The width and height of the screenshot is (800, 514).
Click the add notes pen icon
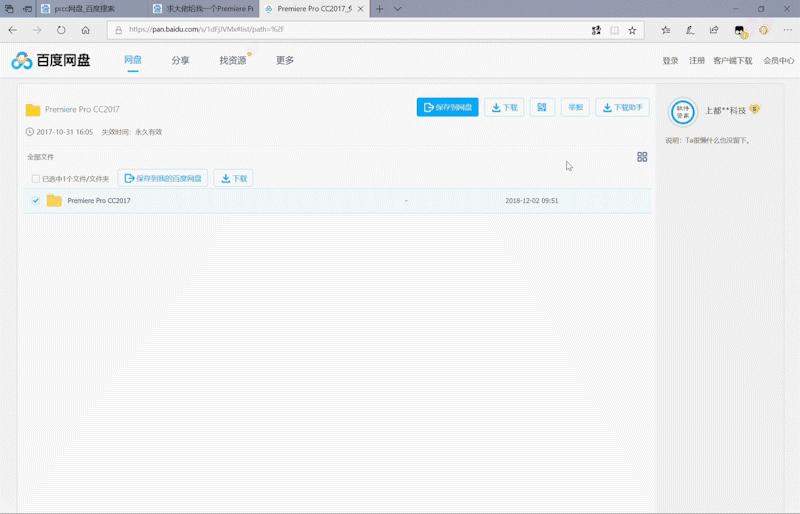click(x=690, y=30)
